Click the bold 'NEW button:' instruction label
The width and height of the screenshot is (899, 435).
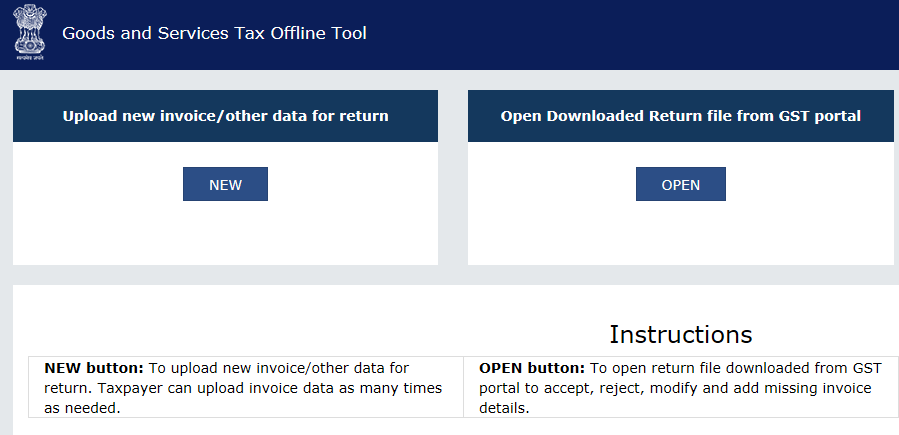coord(94,368)
